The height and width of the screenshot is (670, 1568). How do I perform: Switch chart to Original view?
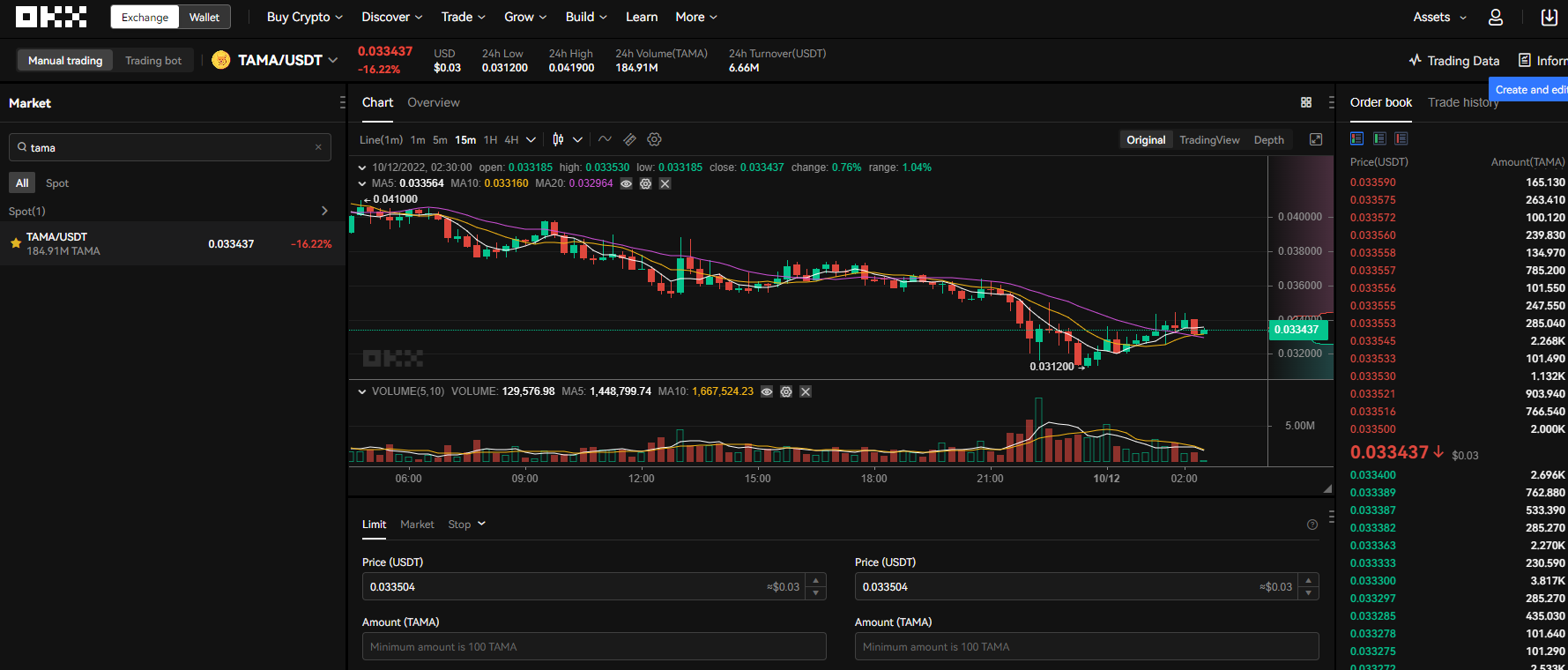(1146, 139)
